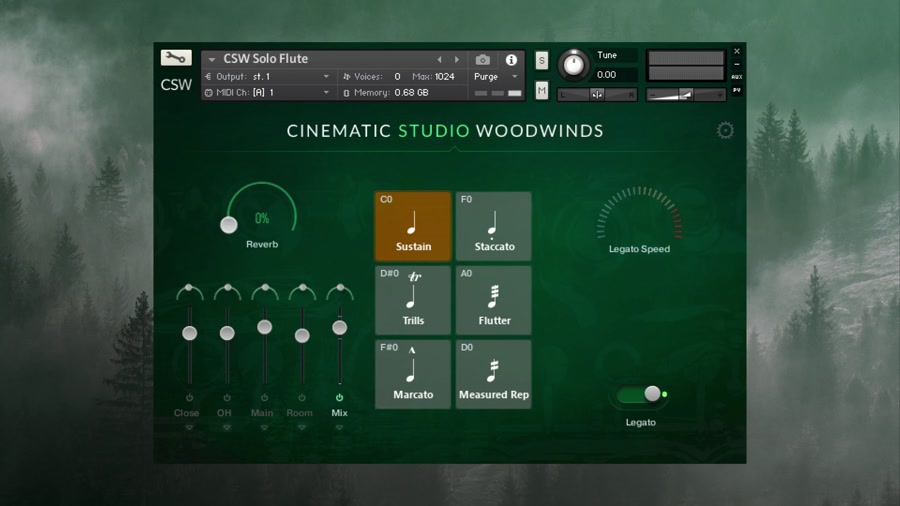Expand the Mix options arrow
Viewport: 900px width, 506px height.
(339, 427)
